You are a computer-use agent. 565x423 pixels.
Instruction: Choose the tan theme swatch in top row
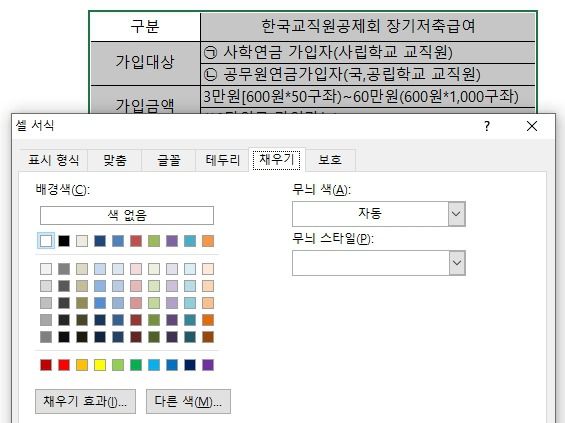(82, 241)
